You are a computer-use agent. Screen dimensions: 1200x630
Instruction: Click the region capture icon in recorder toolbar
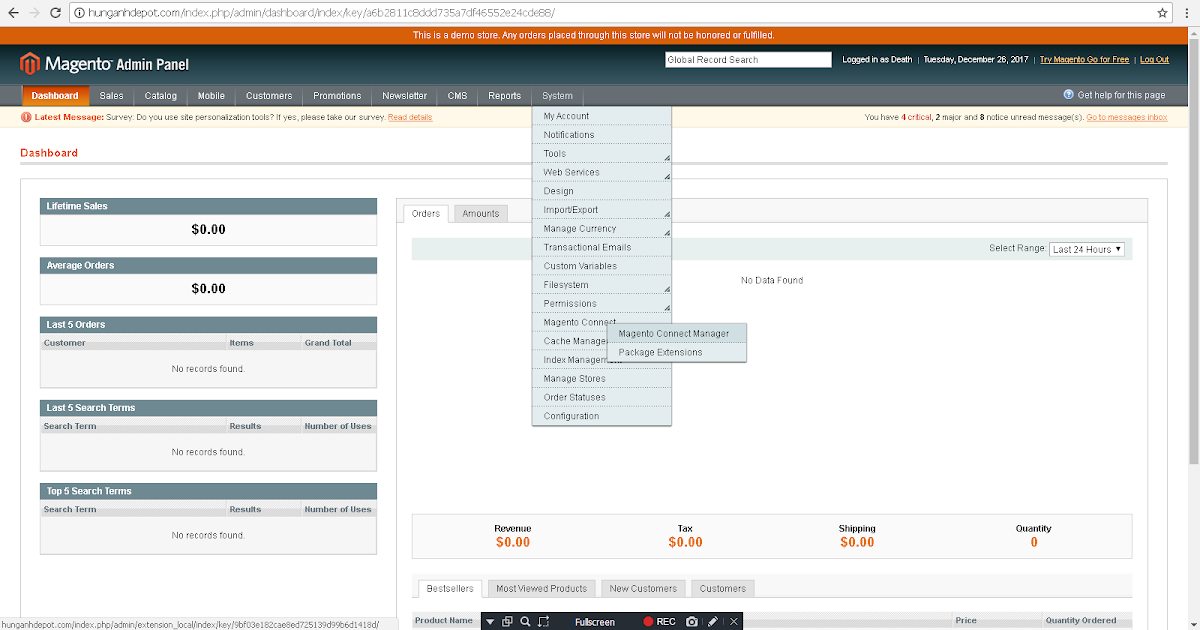point(543,621)
